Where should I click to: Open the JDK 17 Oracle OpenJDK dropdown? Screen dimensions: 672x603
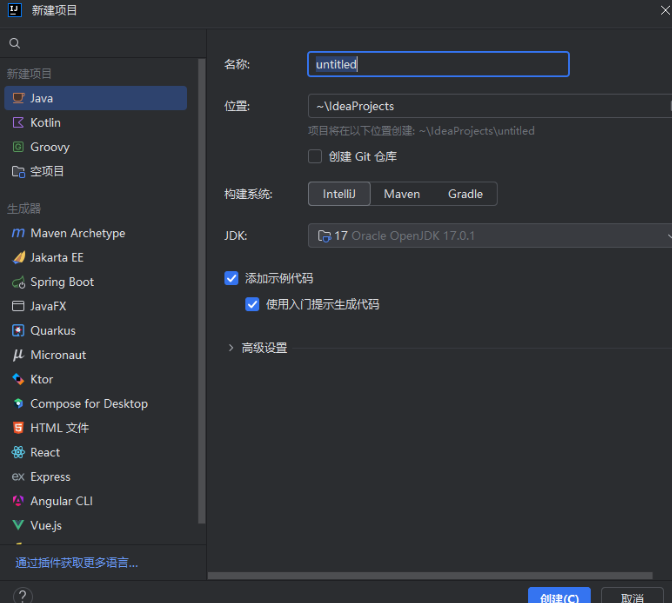(x=490, y=236)
